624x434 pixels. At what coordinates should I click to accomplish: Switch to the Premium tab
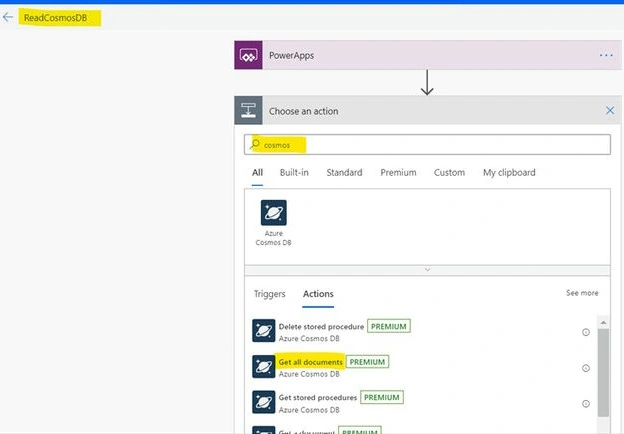[x=398, y=173]
